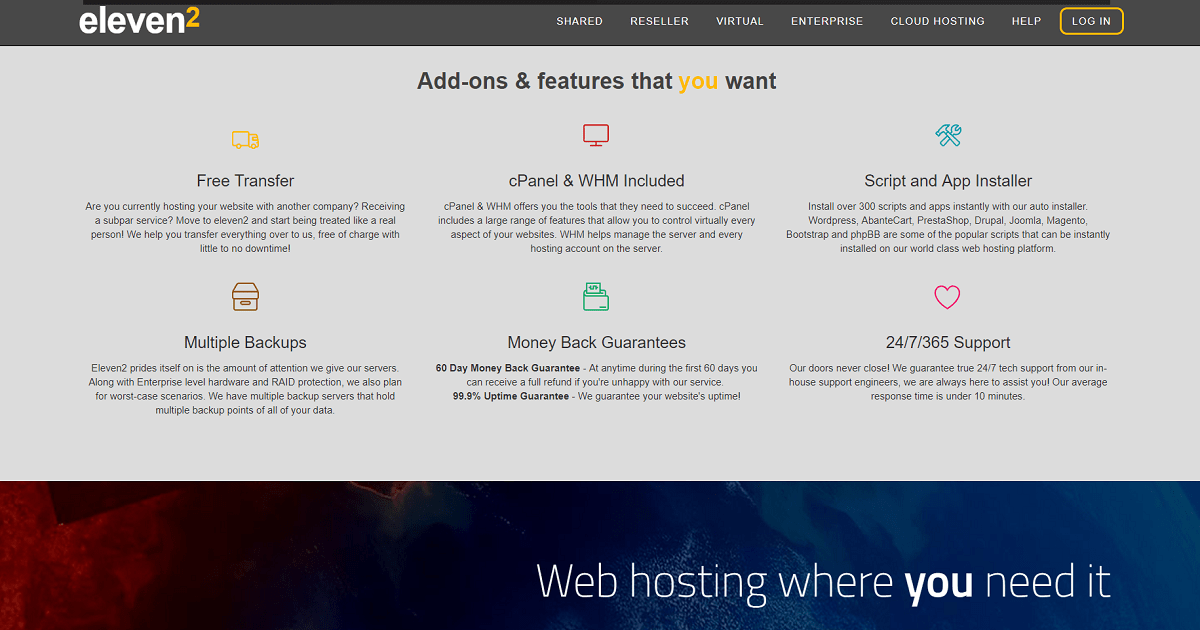Click the Add-ons & features section title
1200x630 pixels.
pos(596,81)
